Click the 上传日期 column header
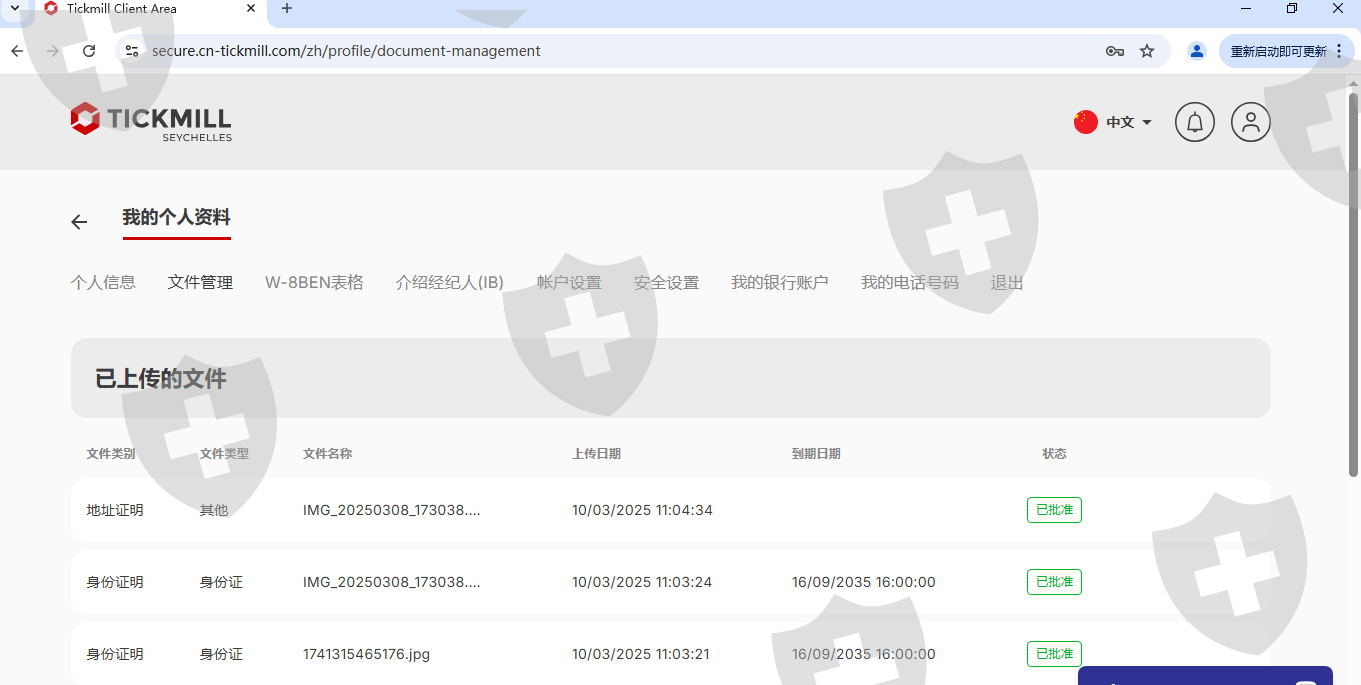1361x685 pixels. pyautogui.click(x=597, y=454)
